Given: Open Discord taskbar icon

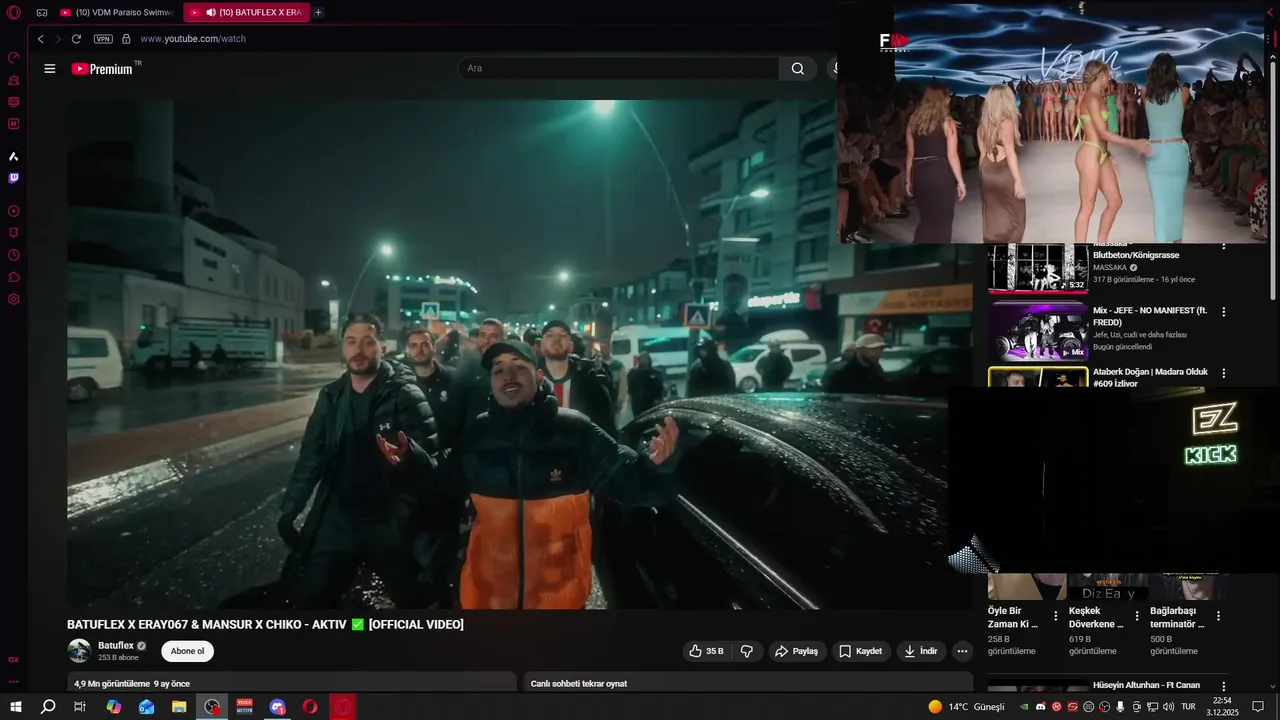Looking at the screenshot, I should (277, 707).
